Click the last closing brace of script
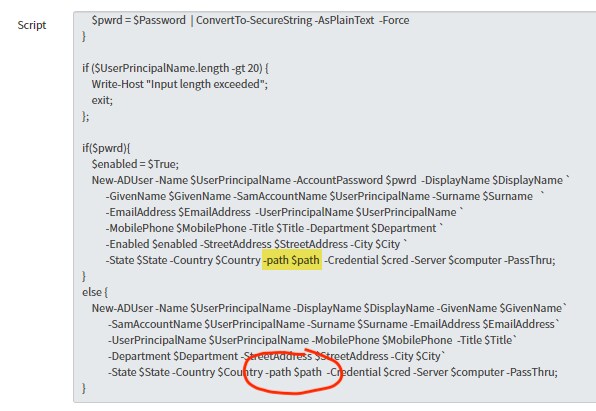The image size is (596, 411). [x=84, y=388]
